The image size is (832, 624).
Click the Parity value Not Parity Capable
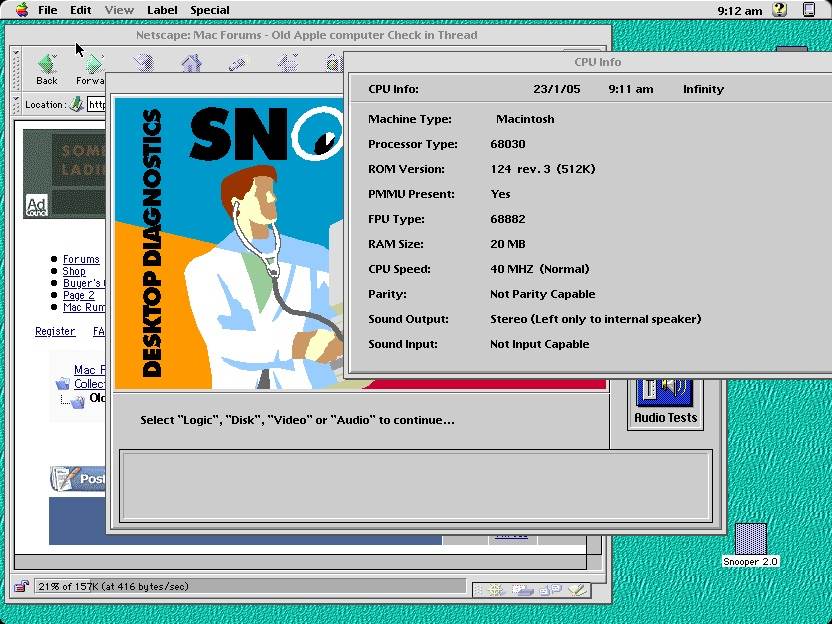click(x=542, y=294)
